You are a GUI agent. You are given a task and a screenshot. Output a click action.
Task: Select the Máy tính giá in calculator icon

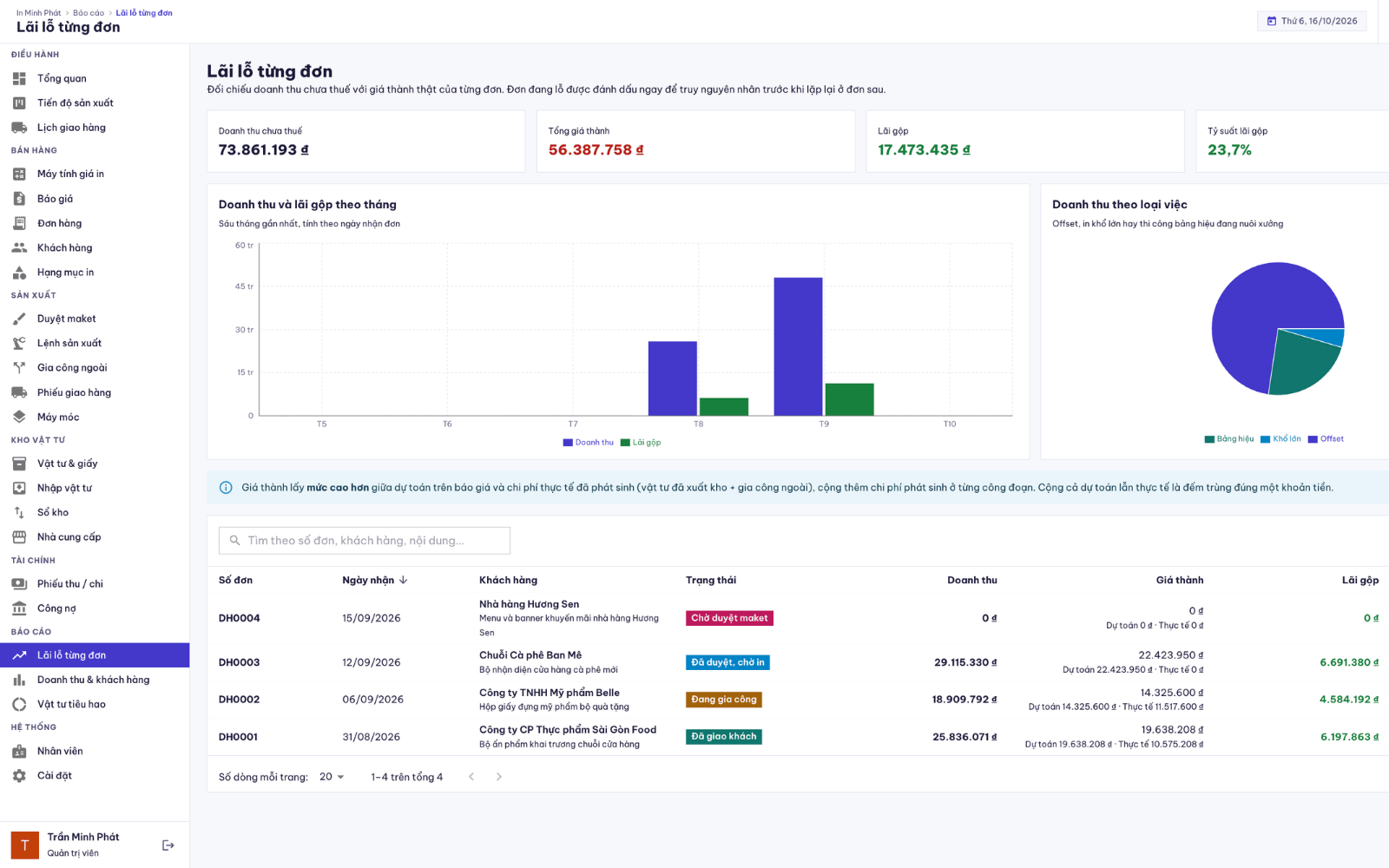19,174
